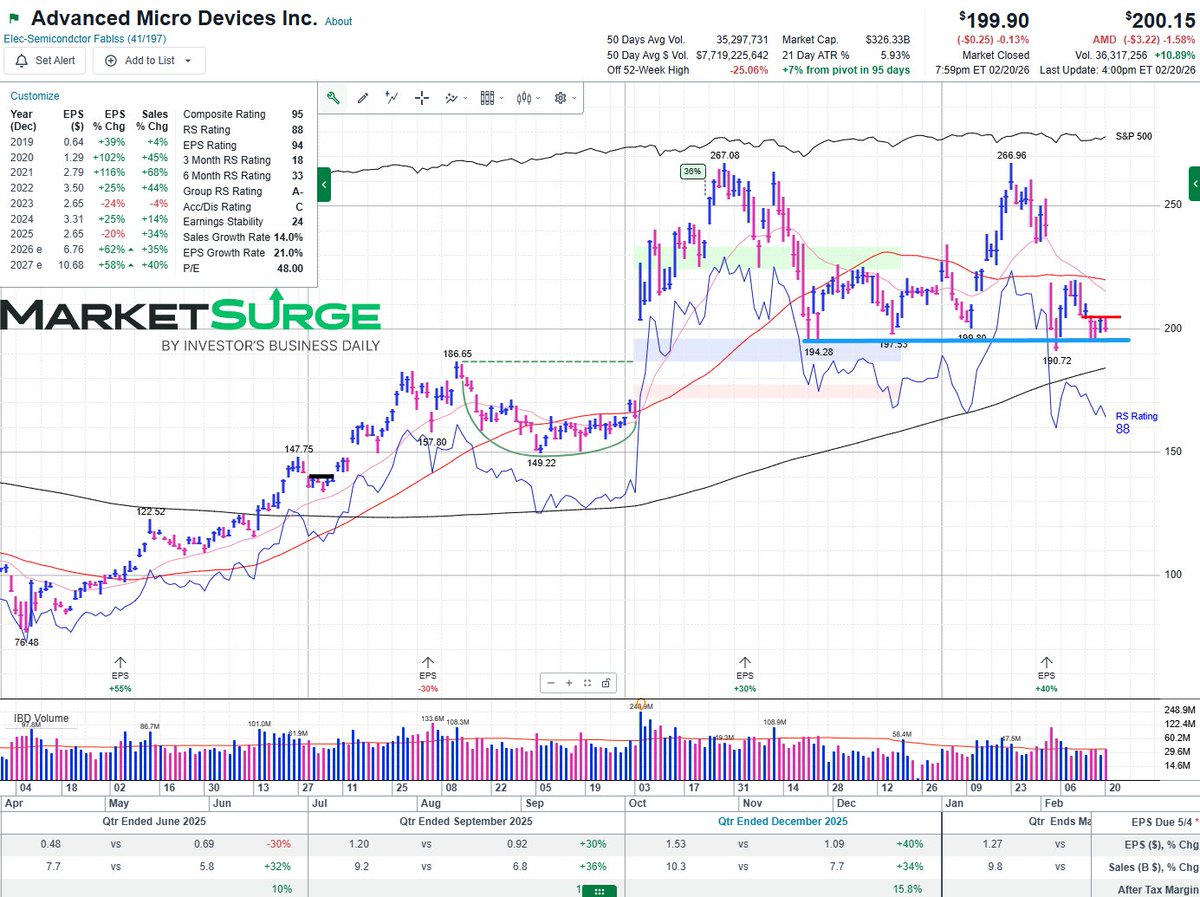Click the short red horizontal line near 200
The image size is (1200, 897).
pos(1102,317)
